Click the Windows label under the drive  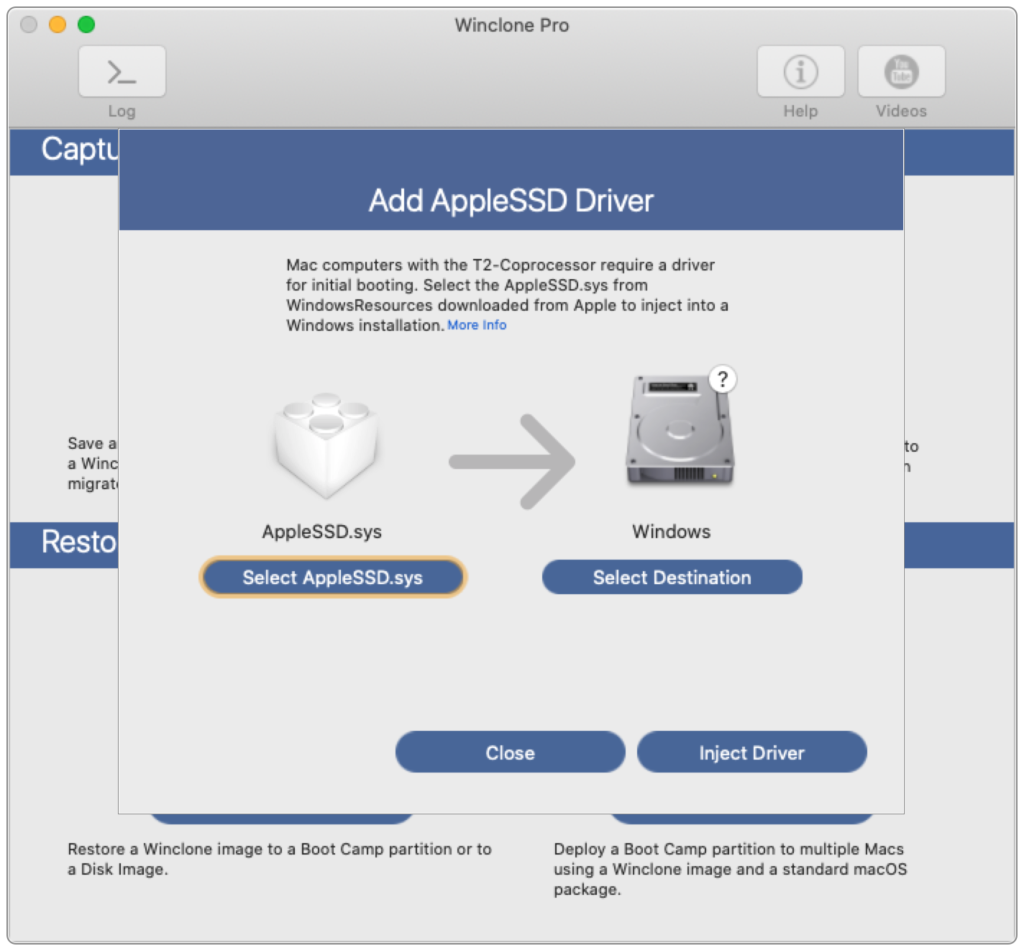[x=671, y=532]
